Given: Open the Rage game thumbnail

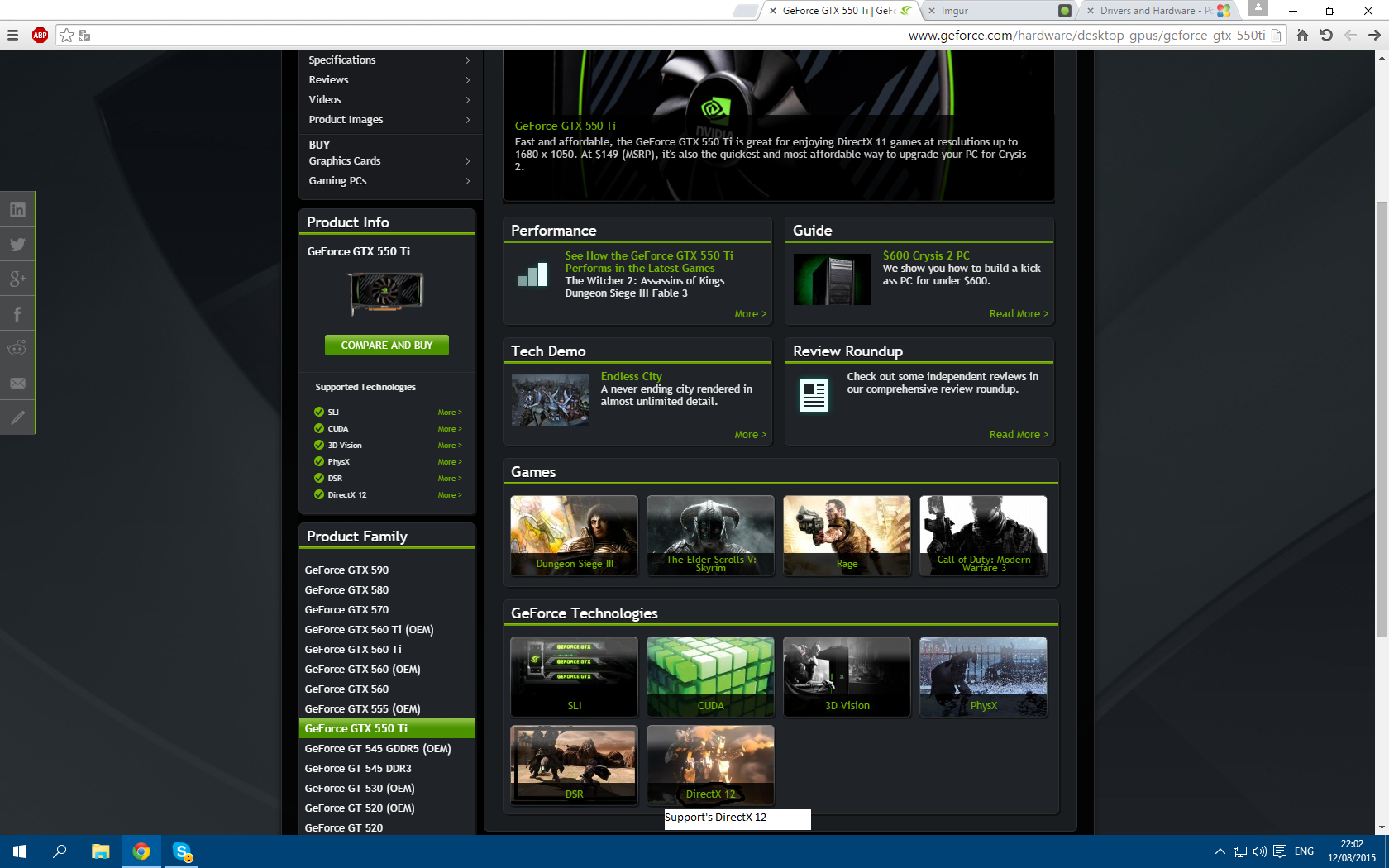Looking at the screenshot, I should coord(847,536).
